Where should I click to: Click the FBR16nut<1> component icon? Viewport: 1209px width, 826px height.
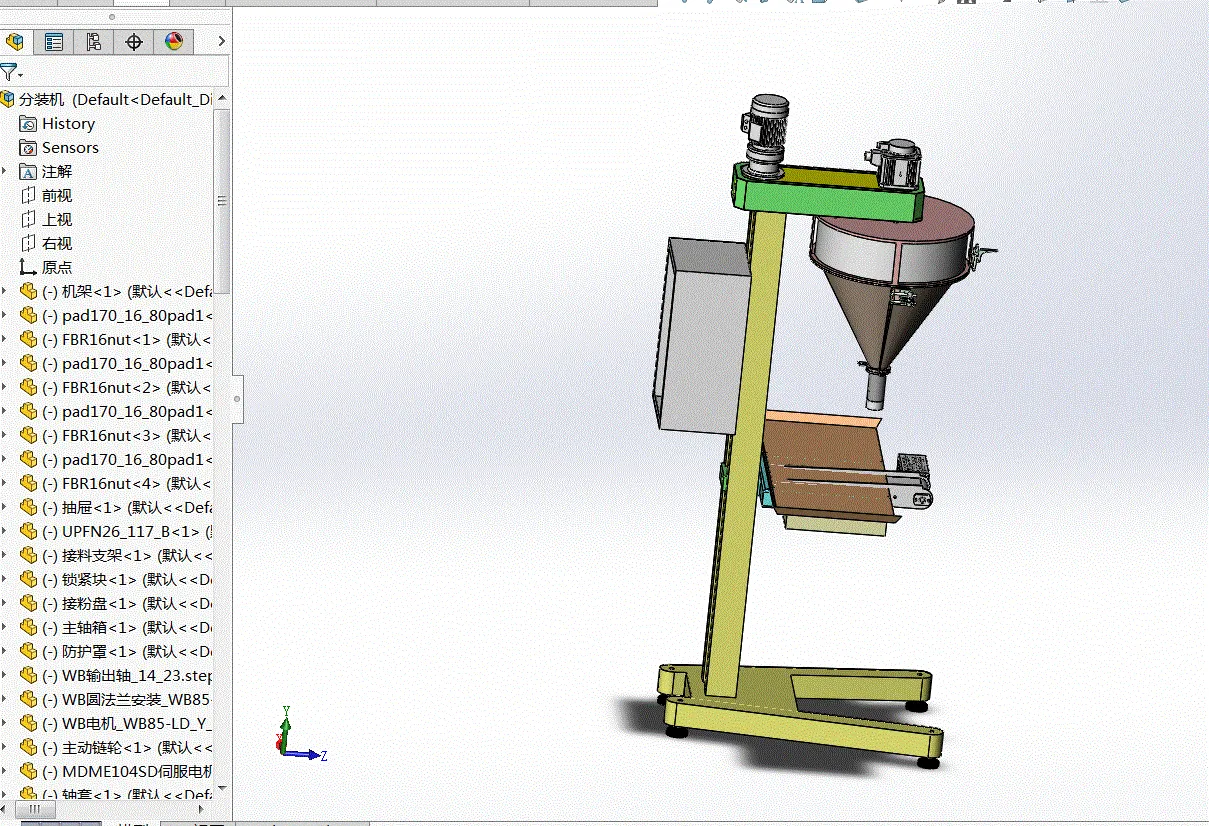(28, 340)
